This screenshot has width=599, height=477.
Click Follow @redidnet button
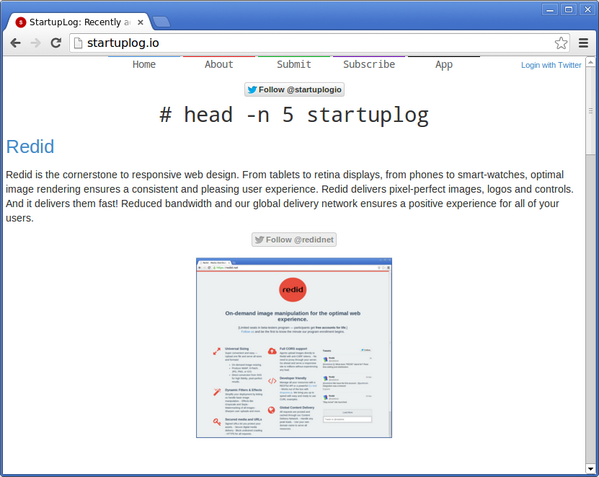click(x=294, y=239)
